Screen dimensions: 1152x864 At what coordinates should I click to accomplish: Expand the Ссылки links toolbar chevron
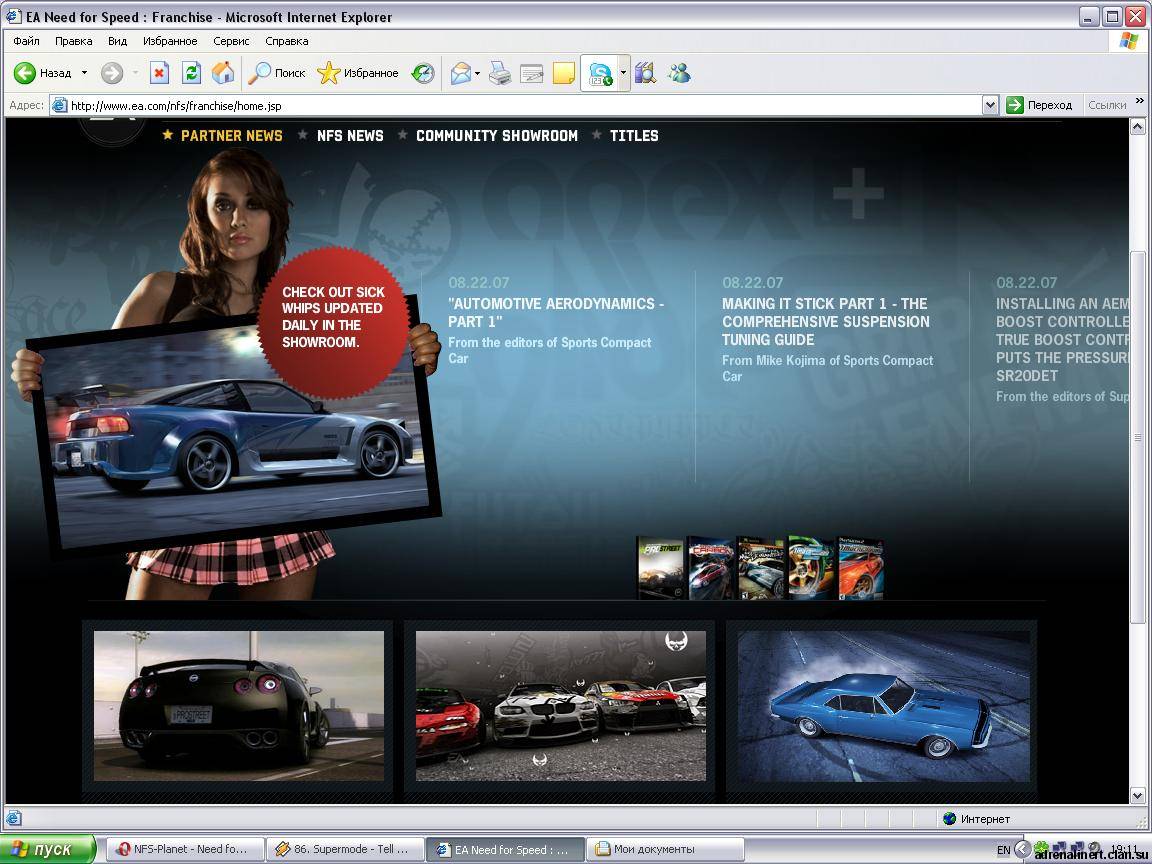tap(1140, 101)
